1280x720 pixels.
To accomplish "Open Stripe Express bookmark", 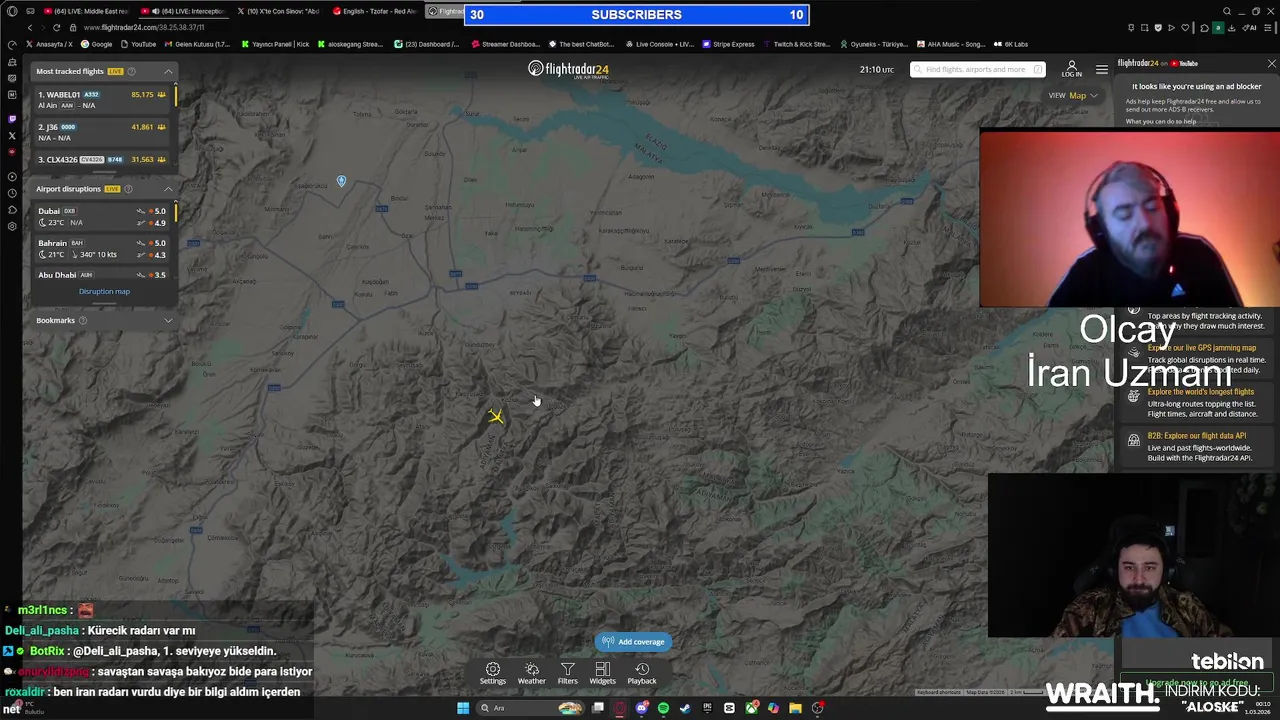I will [x=729, y=44].
